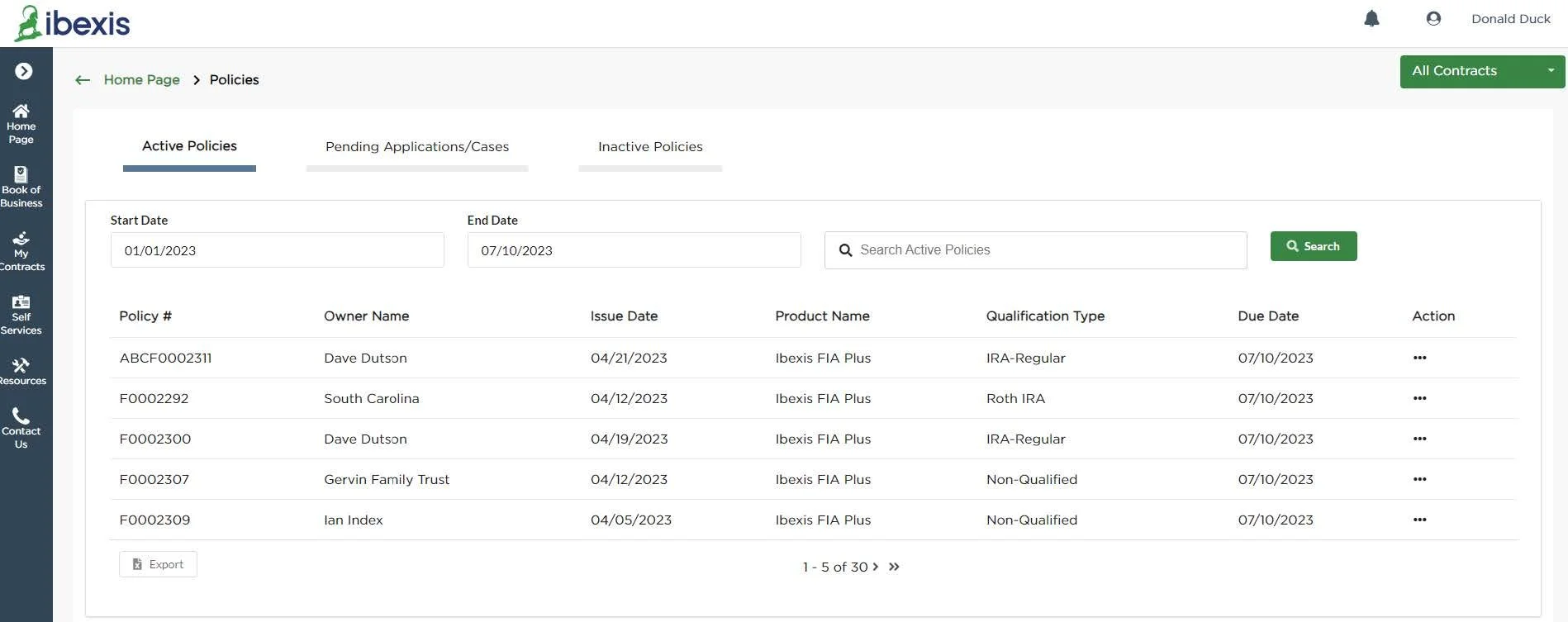Viewport: 1568px width, 622px height.
Task: Open action menu for policy F0002309
Action: (1419, 520)
